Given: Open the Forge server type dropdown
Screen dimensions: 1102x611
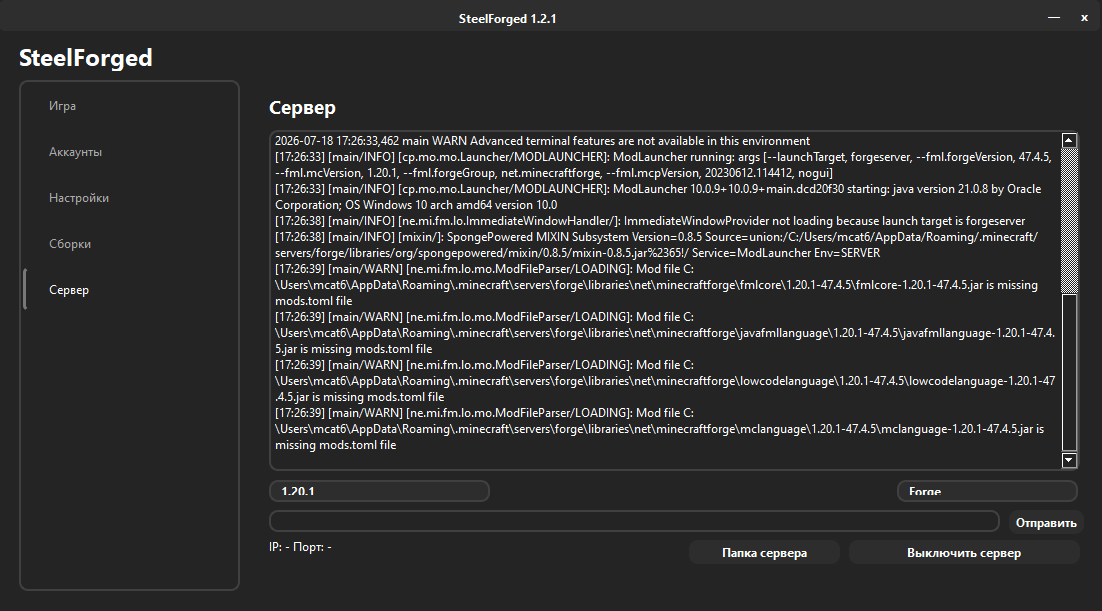Looking at the screenshot, I should pyautogui.click(x=987, y=491).
